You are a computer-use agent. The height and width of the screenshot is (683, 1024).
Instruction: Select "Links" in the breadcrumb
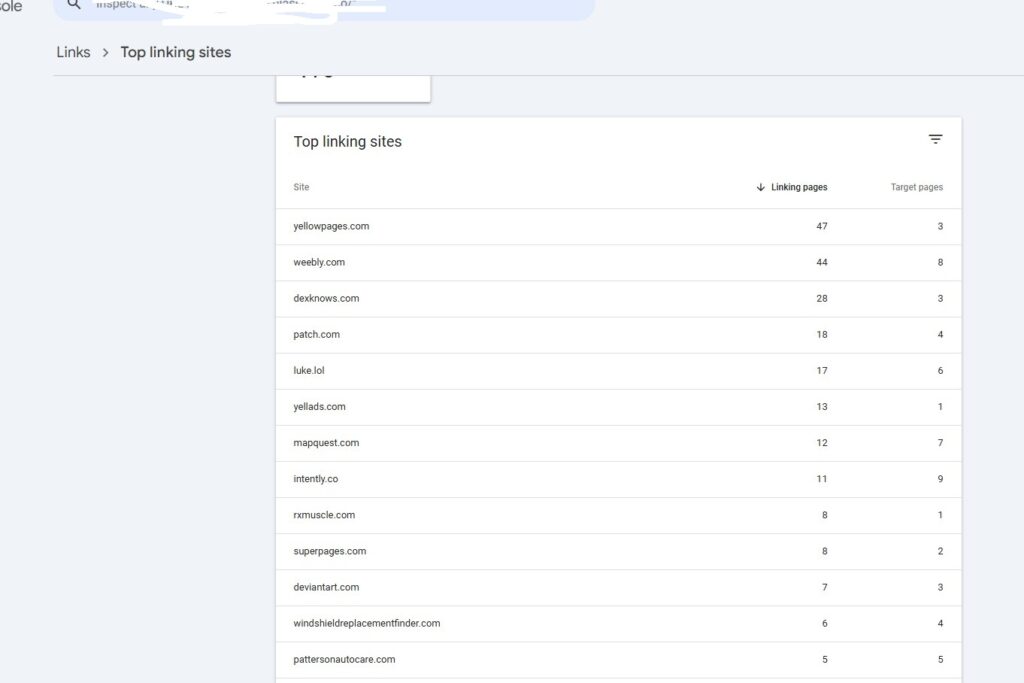click(x=72, y=52)
